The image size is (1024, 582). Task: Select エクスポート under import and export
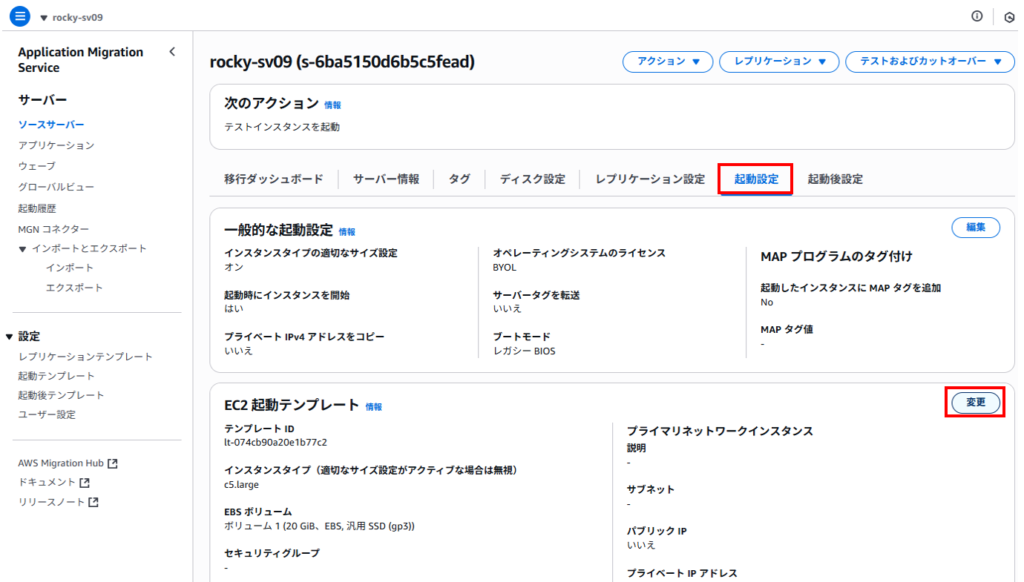(74, 287)
